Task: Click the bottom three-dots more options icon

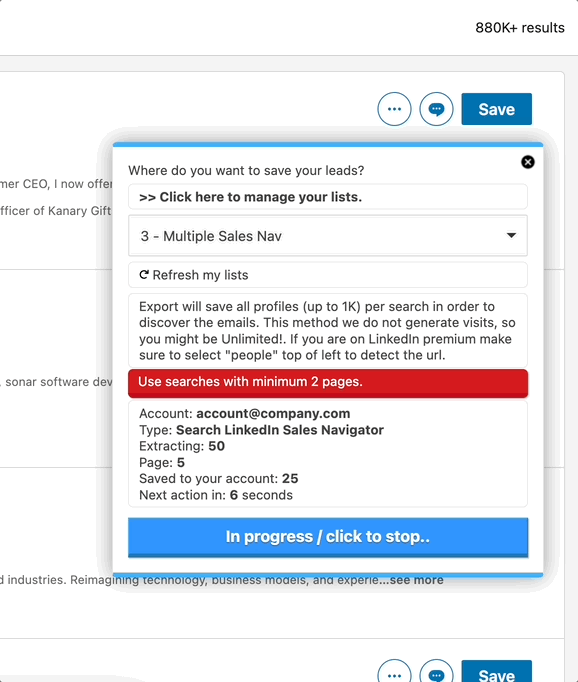Action: pos(394,675)
